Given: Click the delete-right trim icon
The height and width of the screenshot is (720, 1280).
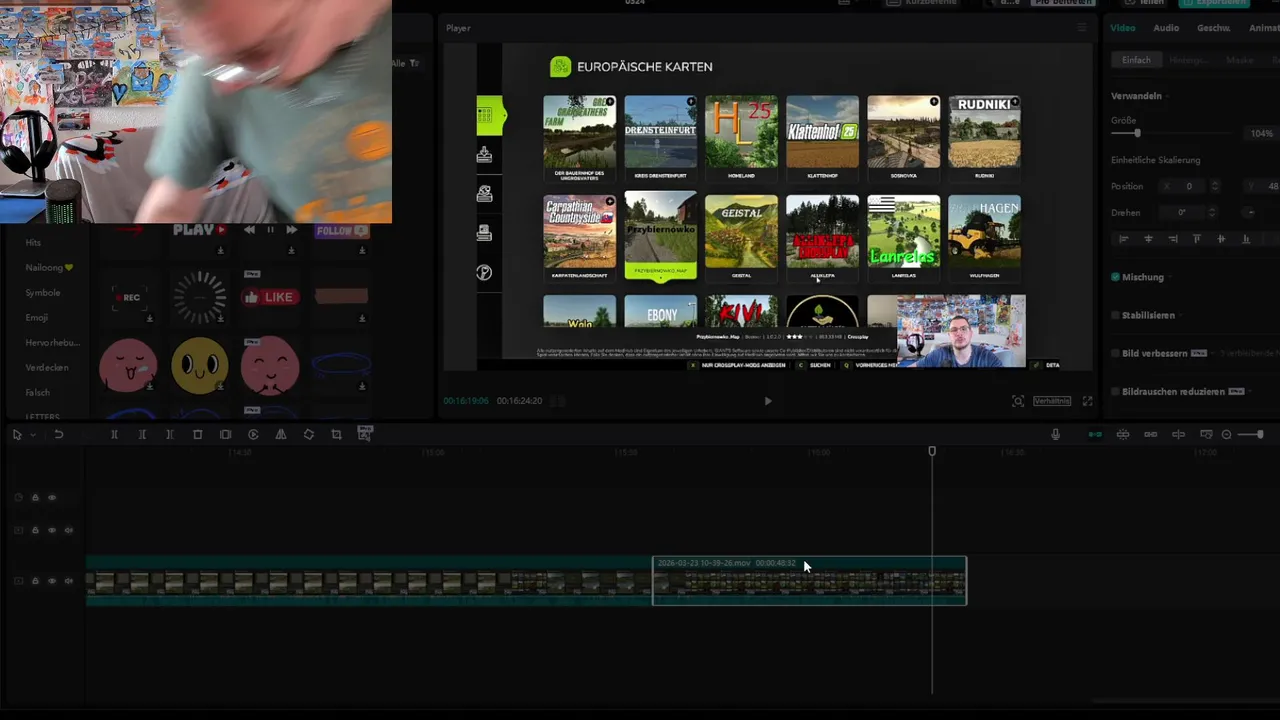Looking at the screenshot, I should point(170,435).
